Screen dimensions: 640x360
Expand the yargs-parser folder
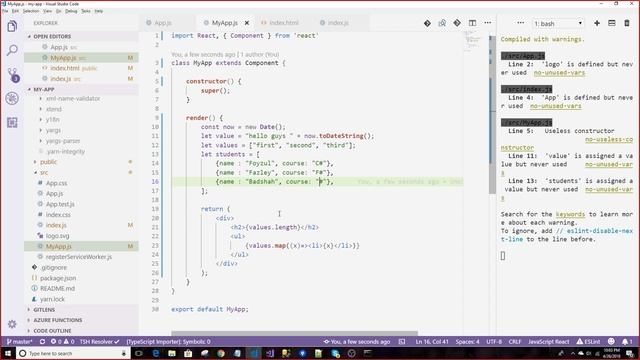62,141
